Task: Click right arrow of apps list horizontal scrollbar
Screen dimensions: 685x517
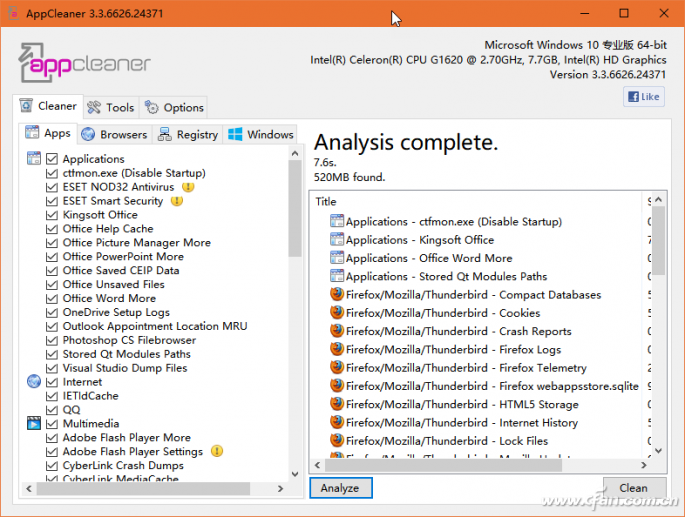Action: tap(280, 488)
